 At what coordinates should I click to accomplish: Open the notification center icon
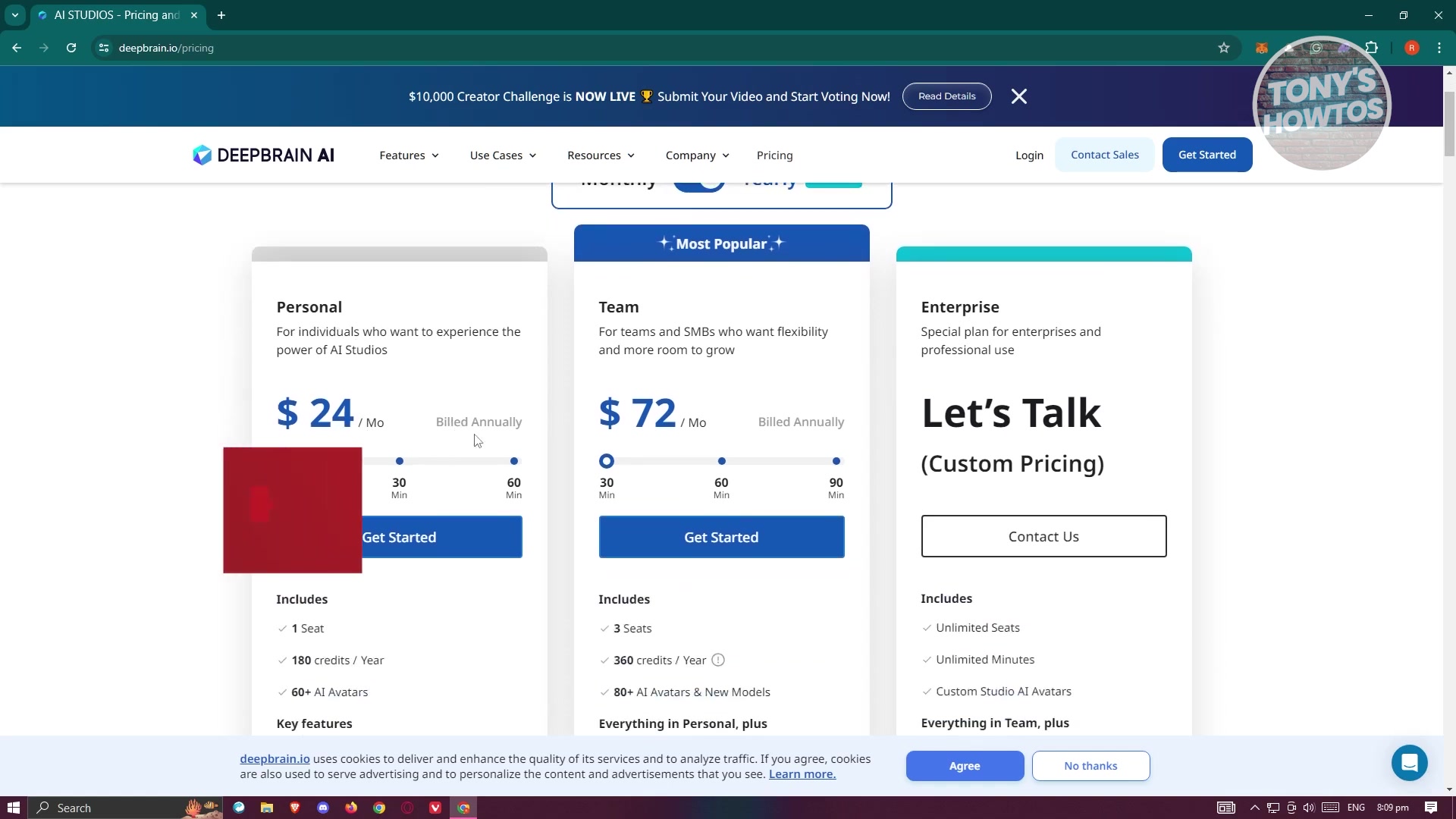[x=1431, y=808]
